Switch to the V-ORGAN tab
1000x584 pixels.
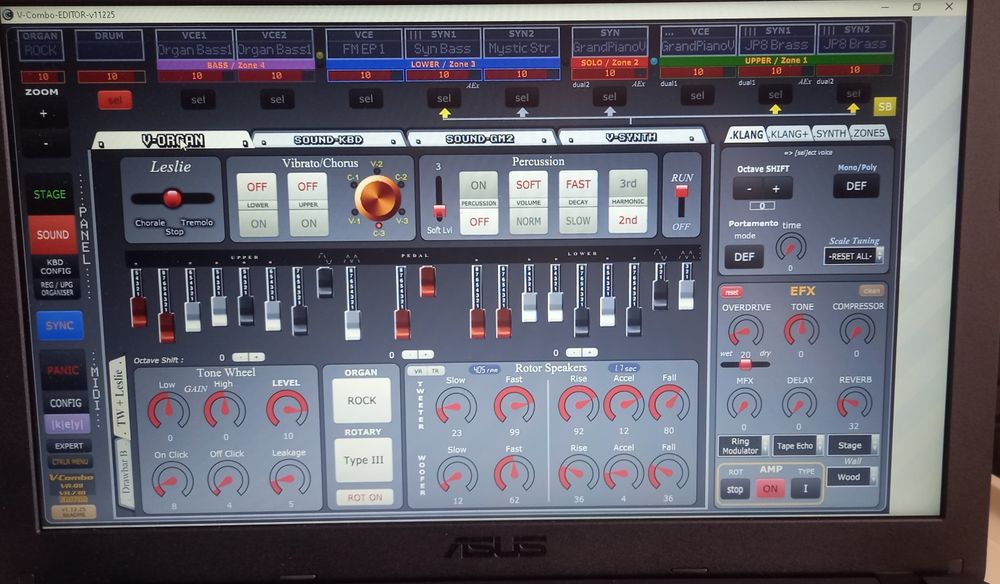click(x=172, y=140)
